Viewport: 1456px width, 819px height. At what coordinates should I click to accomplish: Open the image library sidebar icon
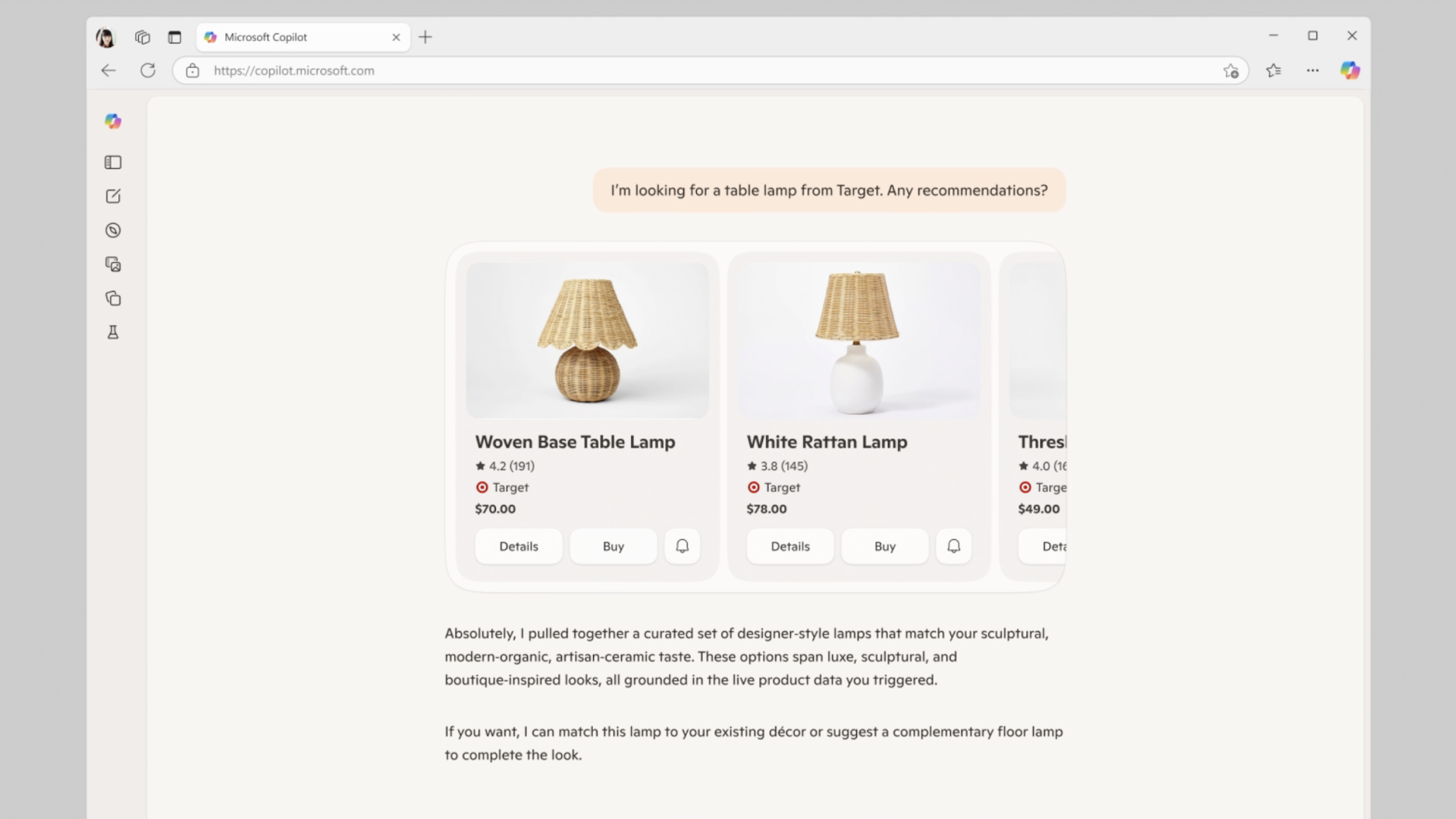point(113,265)
